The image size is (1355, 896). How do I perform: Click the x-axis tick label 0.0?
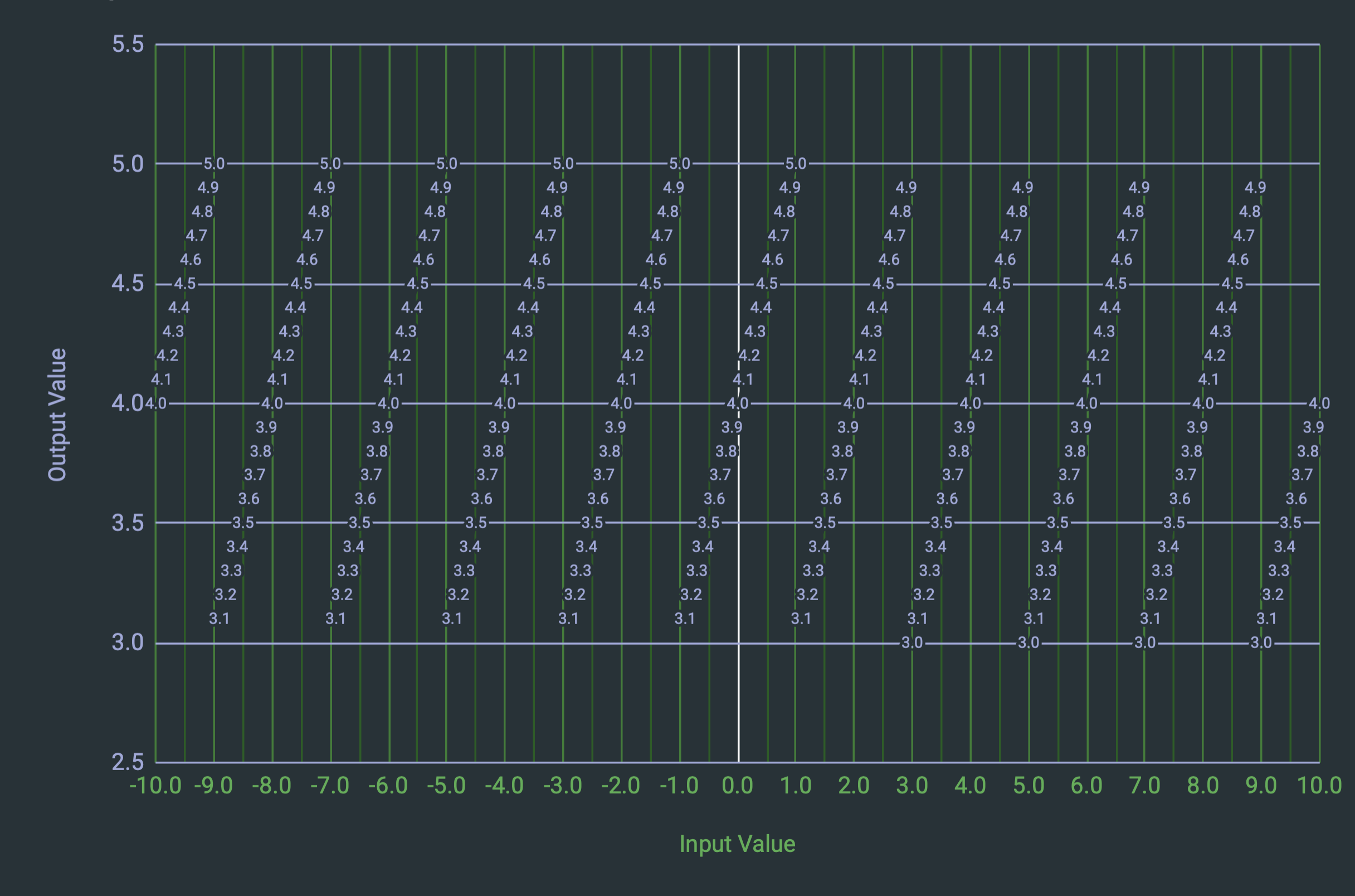[738, 786]
